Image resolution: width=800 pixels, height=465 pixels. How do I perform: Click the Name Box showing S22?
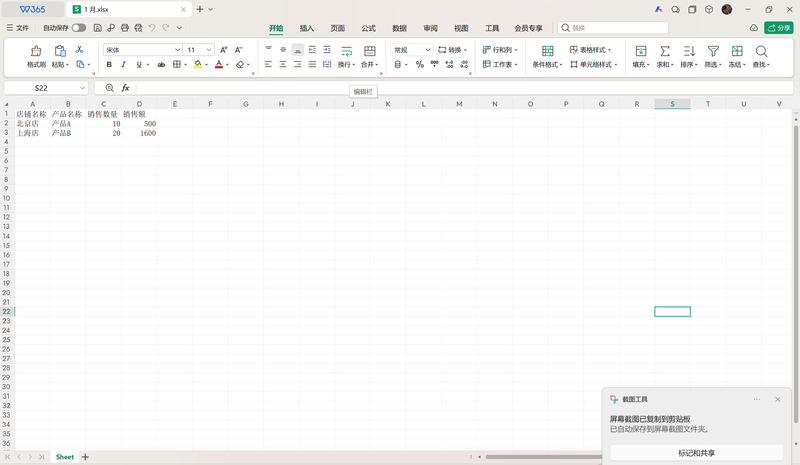[46, 88]
